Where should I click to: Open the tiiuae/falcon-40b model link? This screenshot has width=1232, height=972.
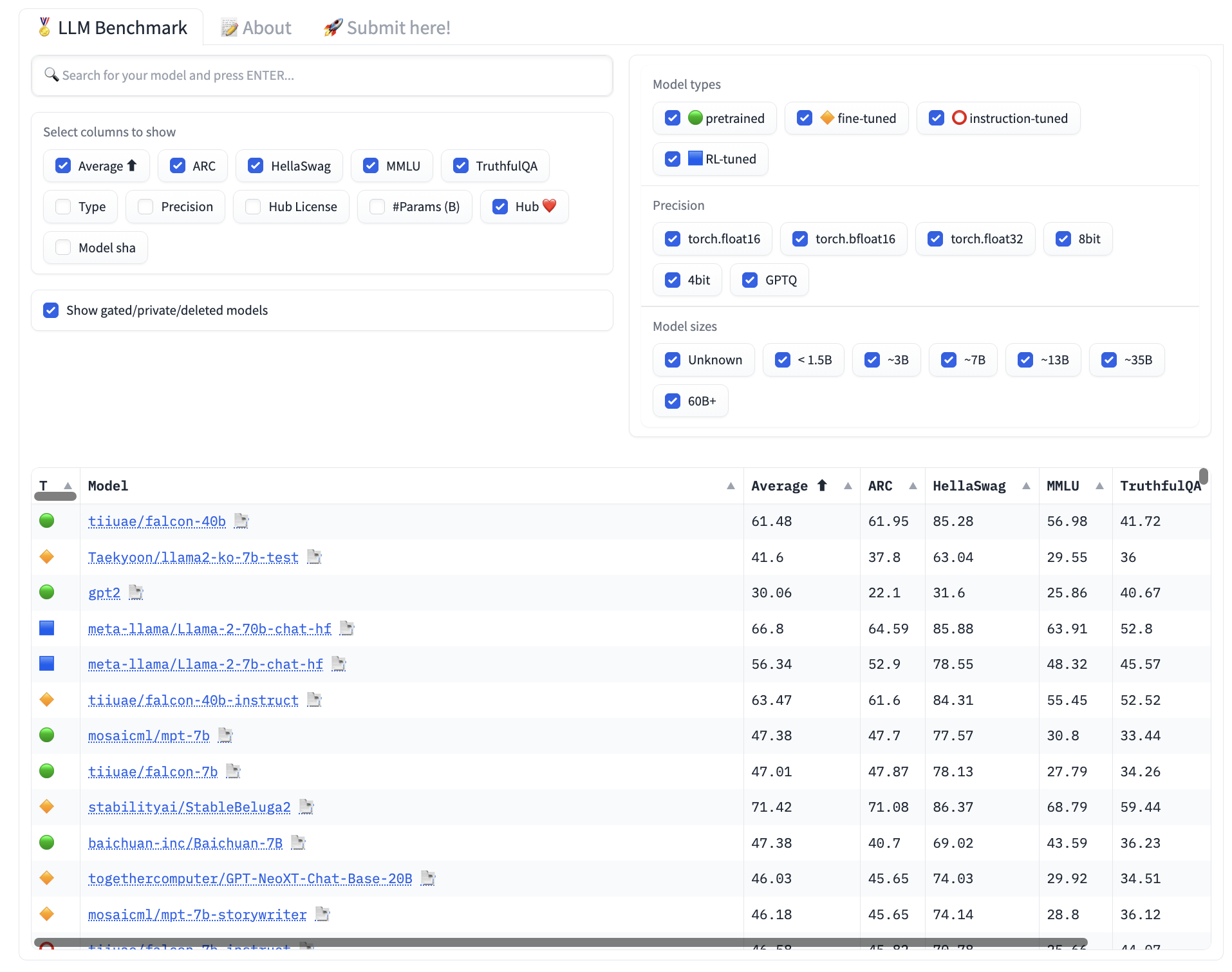click(x=157, y=521)
